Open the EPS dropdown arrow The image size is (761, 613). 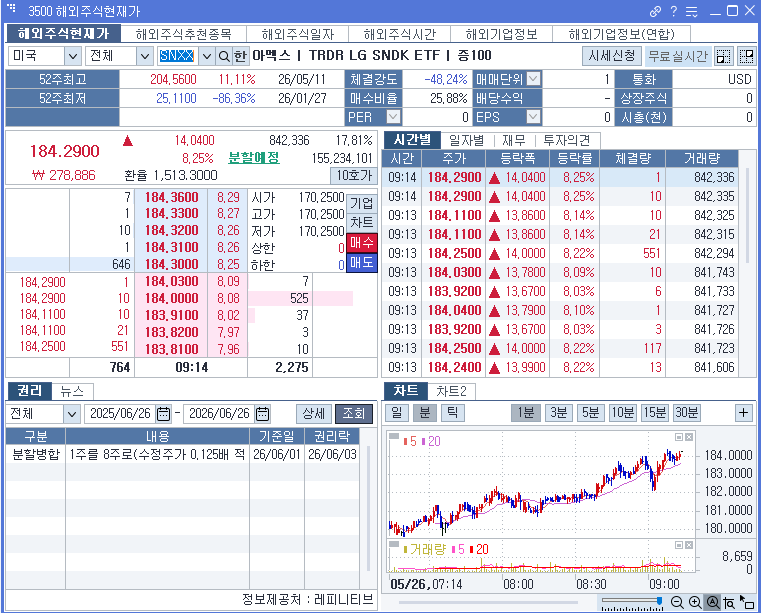tap(533, 117)
